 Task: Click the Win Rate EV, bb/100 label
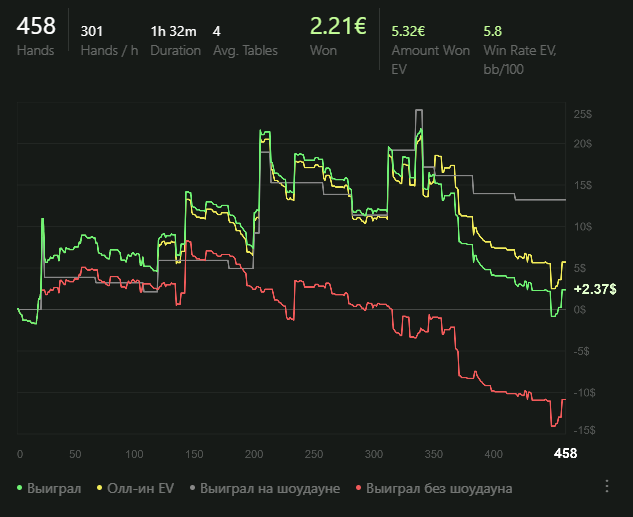click(520, 60)
